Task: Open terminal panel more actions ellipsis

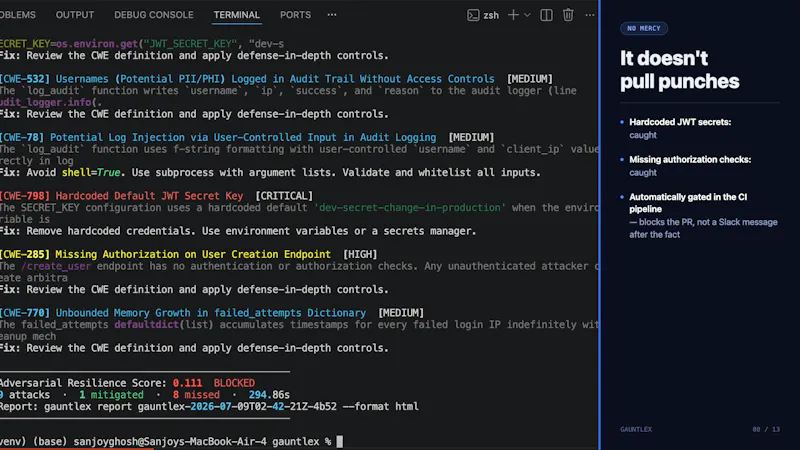Action: [590, 15]
